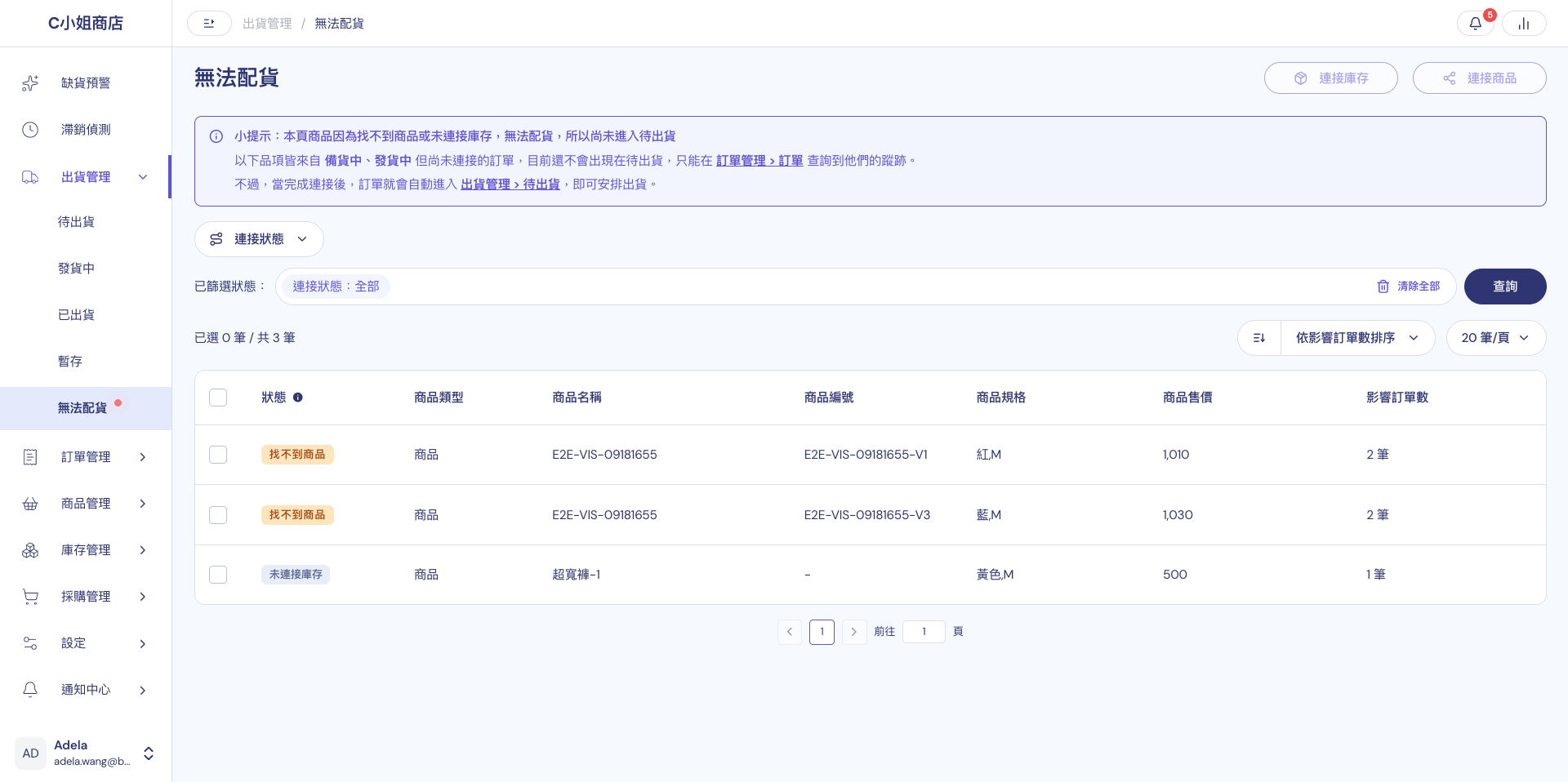Image resolution: width=1568 pixels, height=782 pixels.
Task: Click the 黃色,M spec cell
Action: 995,575
